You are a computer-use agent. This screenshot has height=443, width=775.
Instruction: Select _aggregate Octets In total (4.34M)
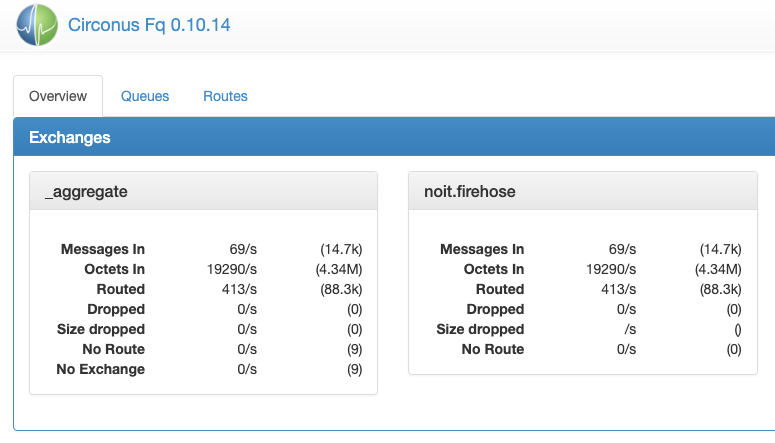(339, 269)
